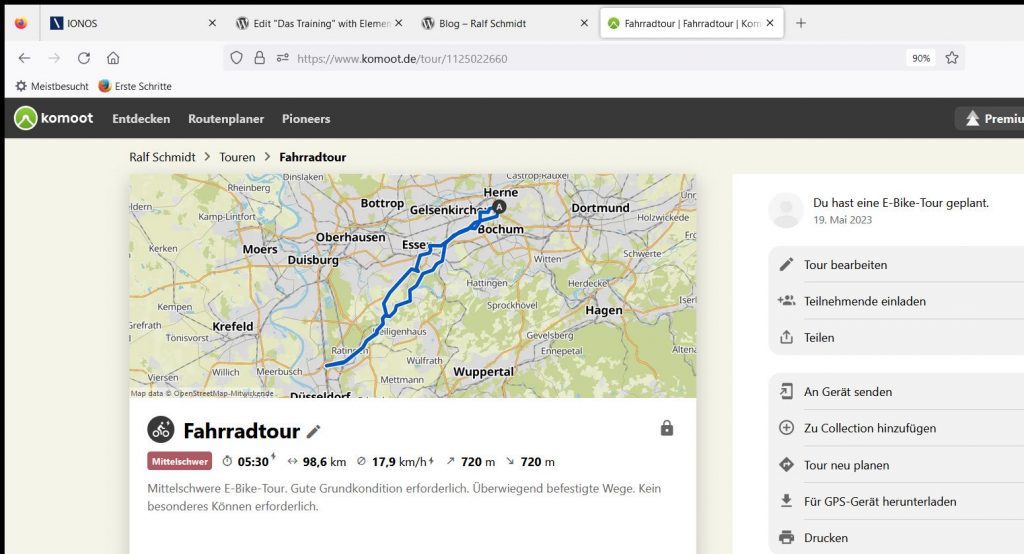
Task: Select Teilnehmende einladen
Action: click(864, 301)
